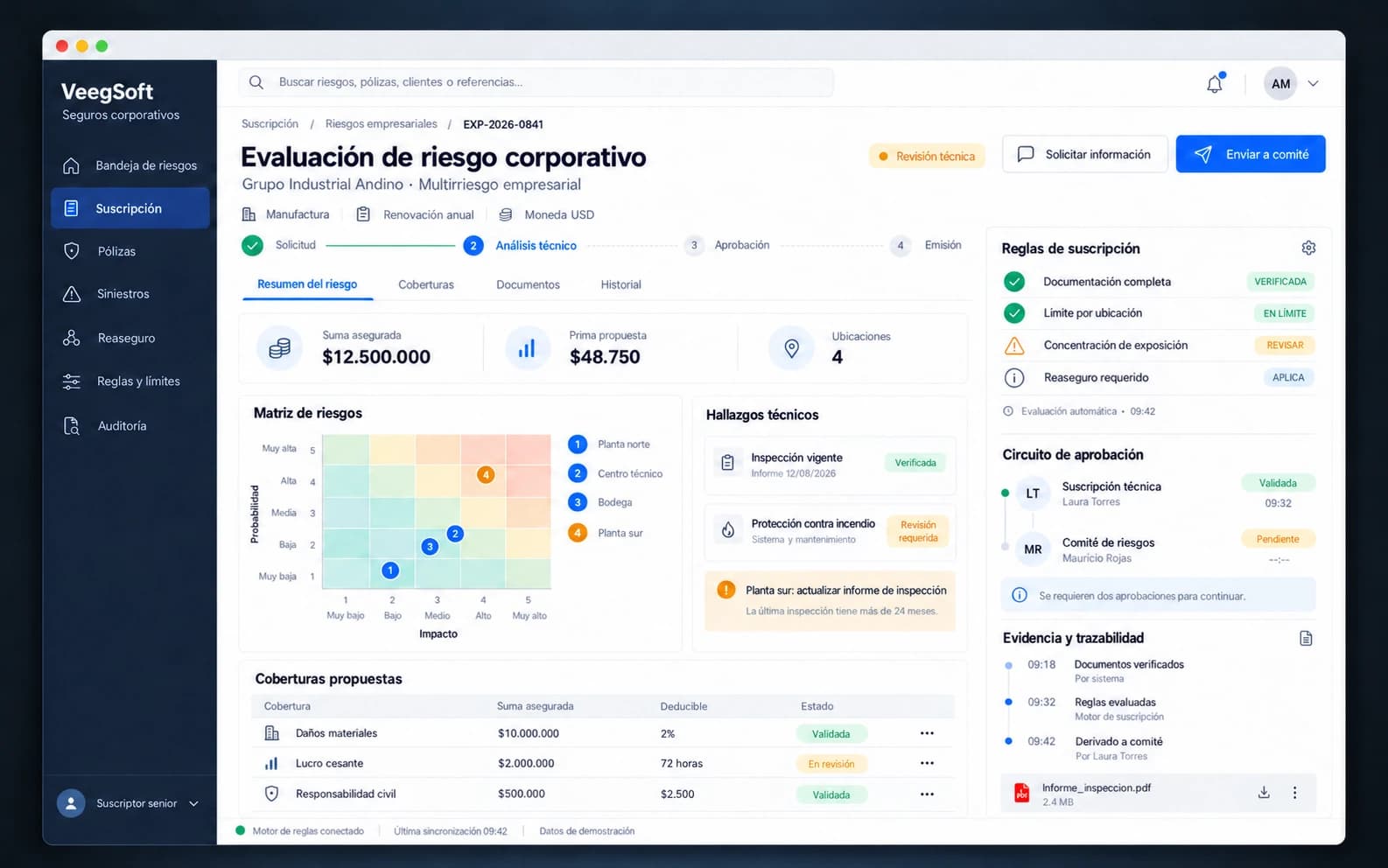The width and height of the screenshot is (1388, 868).
Task: Click the Siniestros warning triangle icon
Action: (x=72, y=294)
